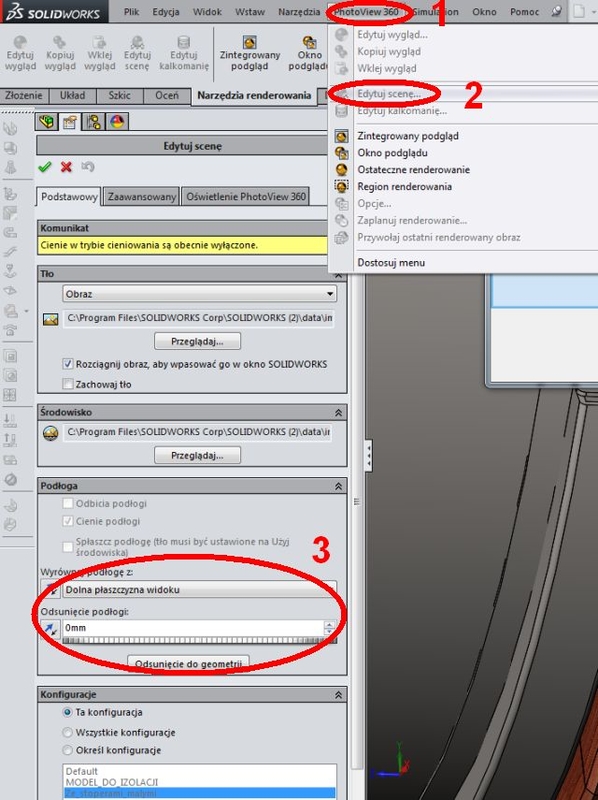The height and width of the screenshot is (800, 598).
Task: Click the 0mm floor offset input field
Action: (194, 628)
